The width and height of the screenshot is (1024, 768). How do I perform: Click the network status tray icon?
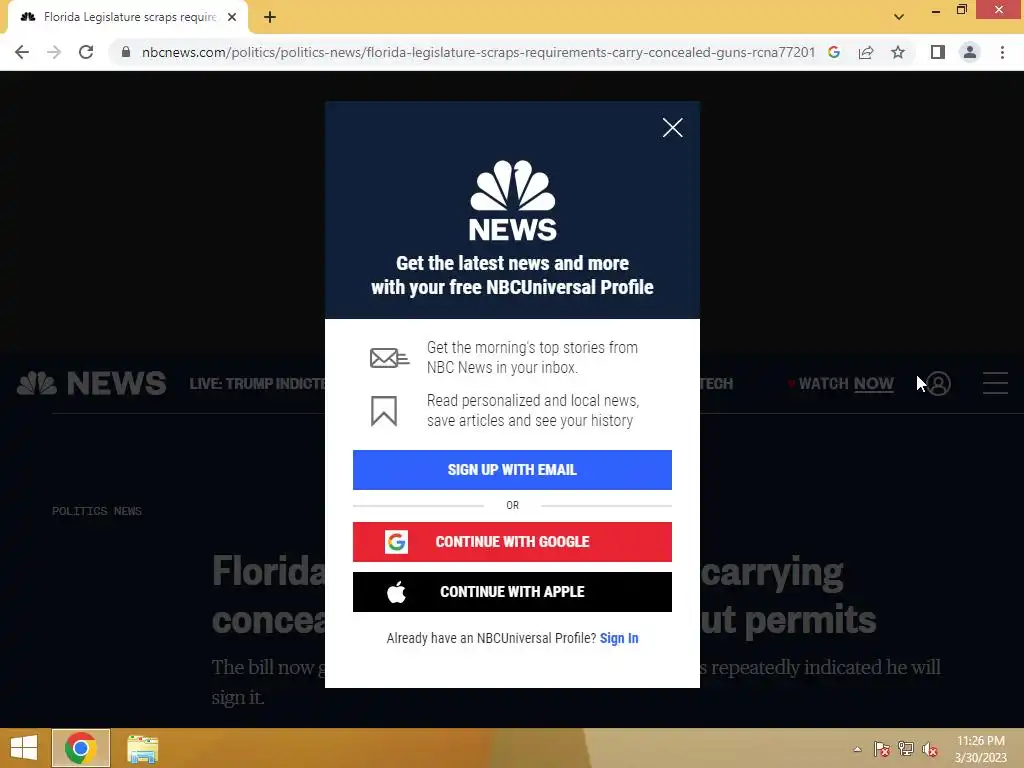[x=906, y=749]
